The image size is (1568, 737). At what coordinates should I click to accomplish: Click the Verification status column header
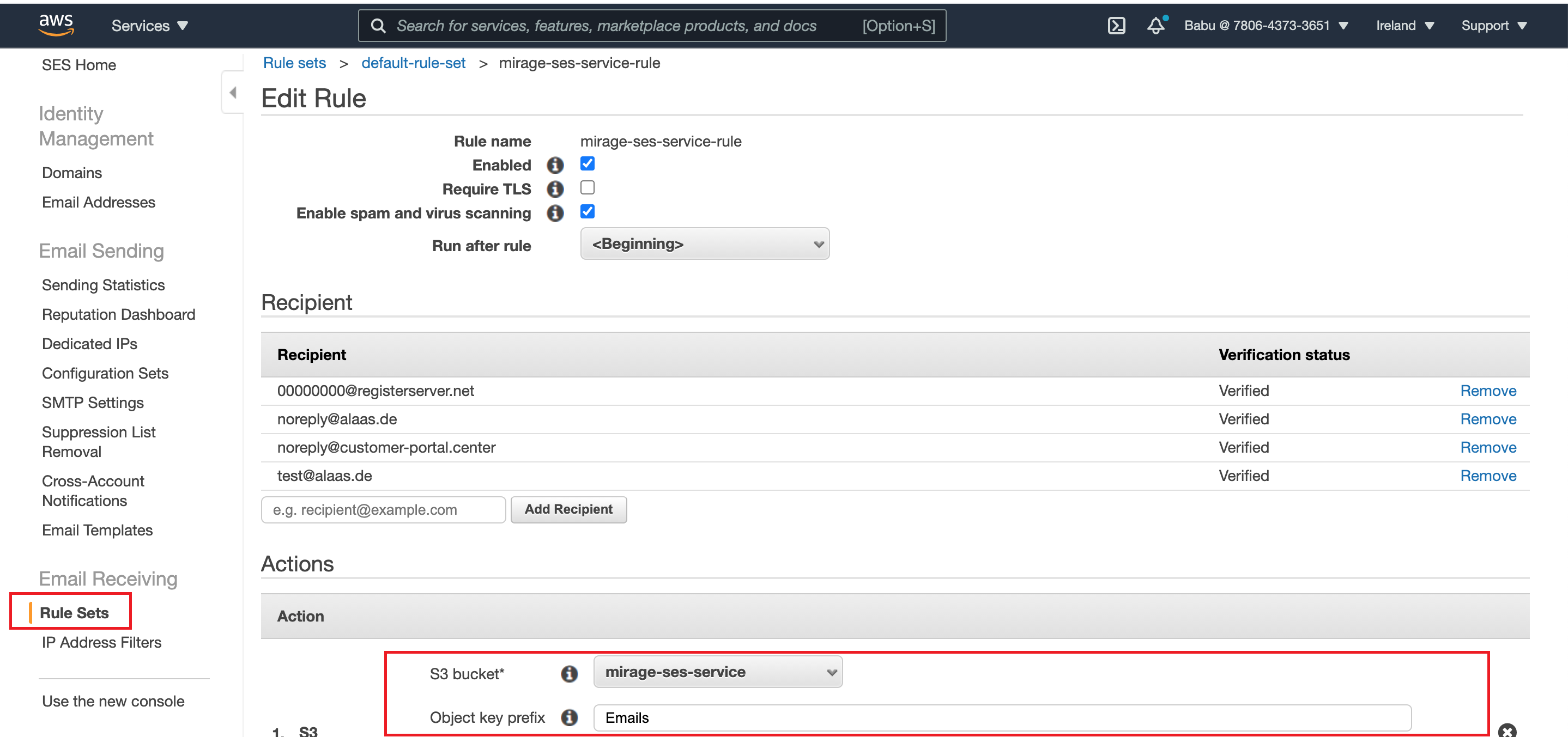pyautogui.click(x=1284, y=355)
